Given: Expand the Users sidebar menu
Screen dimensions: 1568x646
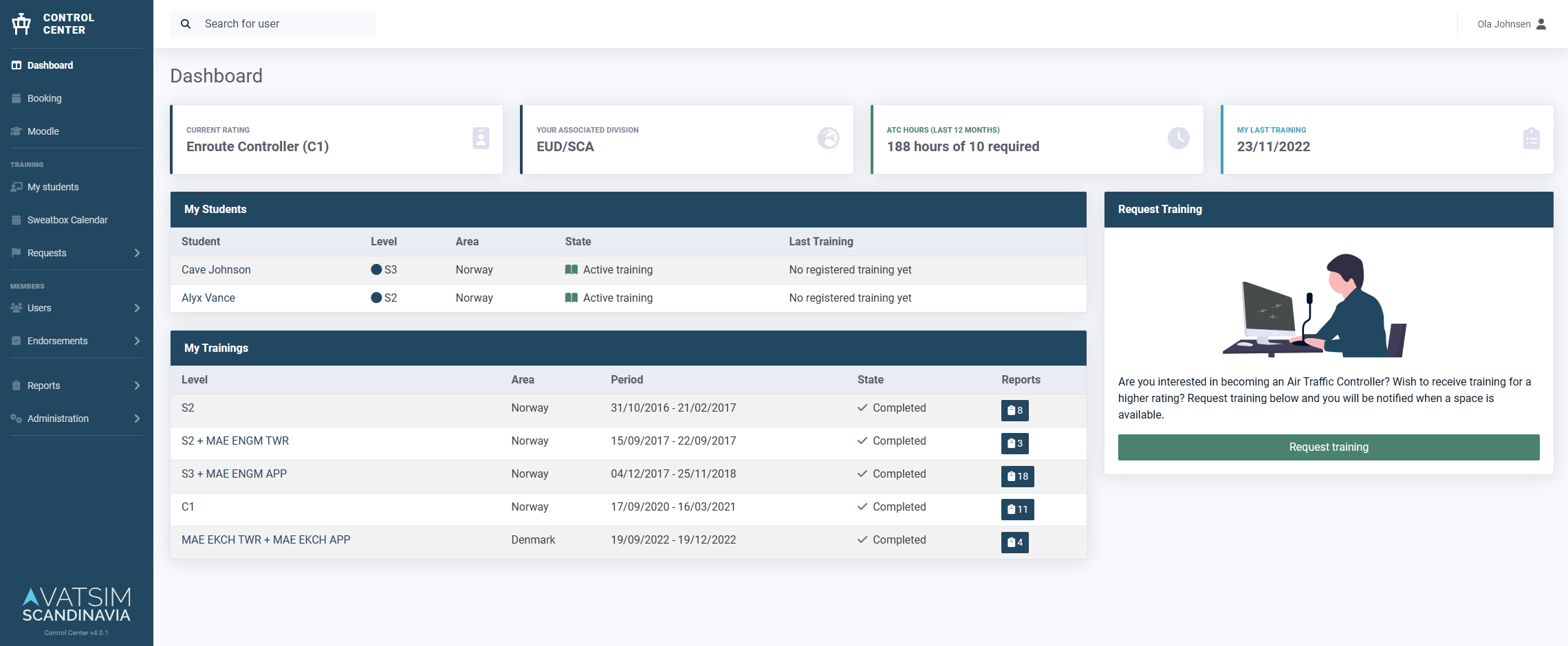Looking at the screenshot, I should tap(39, 308).
